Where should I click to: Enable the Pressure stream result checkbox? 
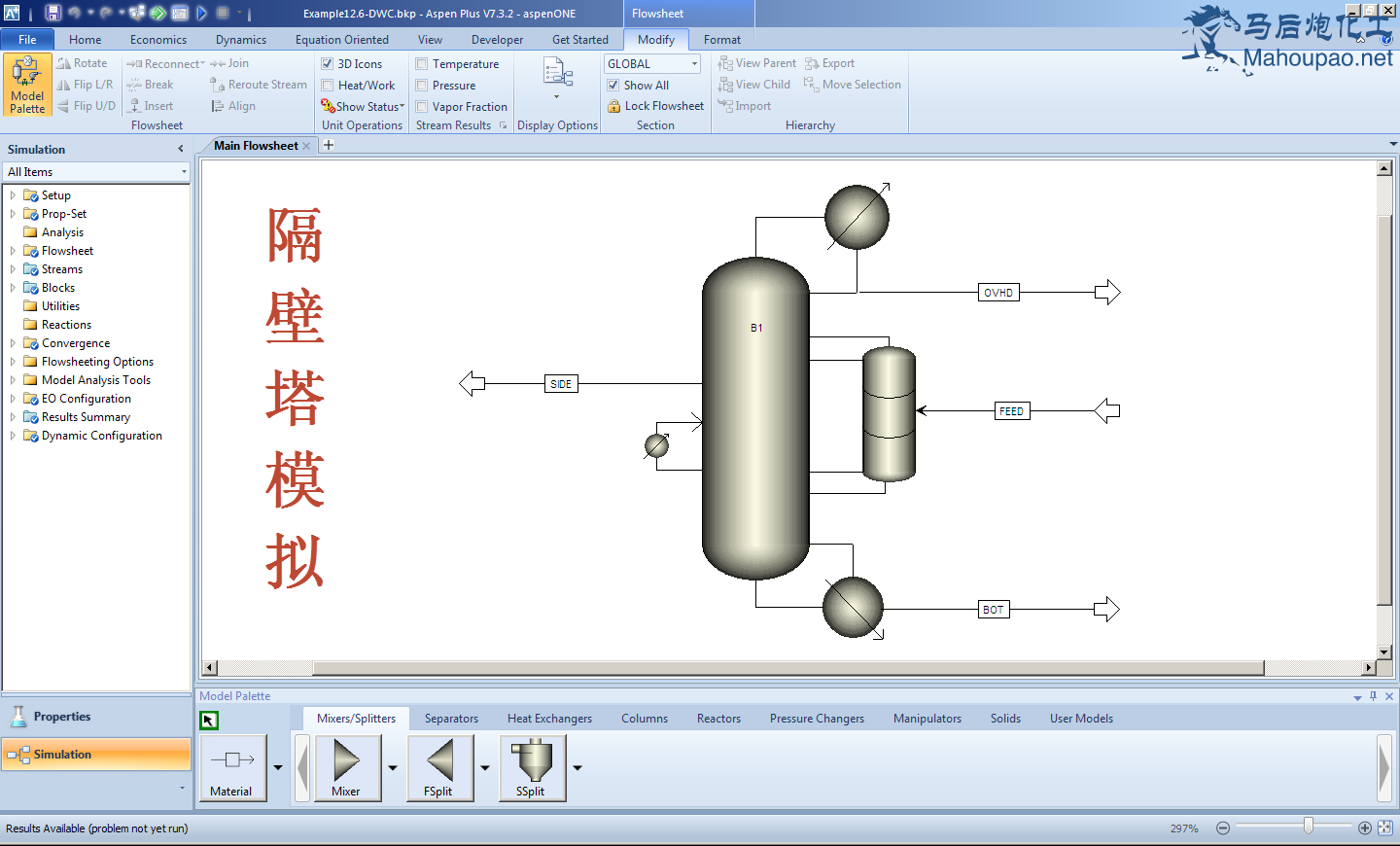point(422,86)
